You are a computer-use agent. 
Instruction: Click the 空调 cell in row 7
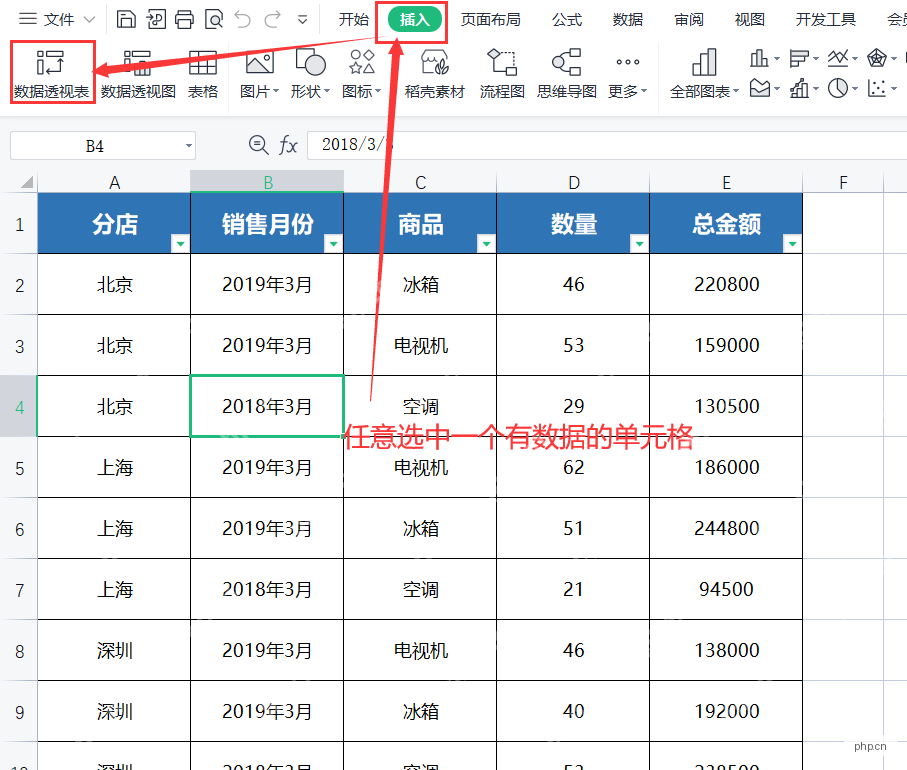(x=420, y=590)
